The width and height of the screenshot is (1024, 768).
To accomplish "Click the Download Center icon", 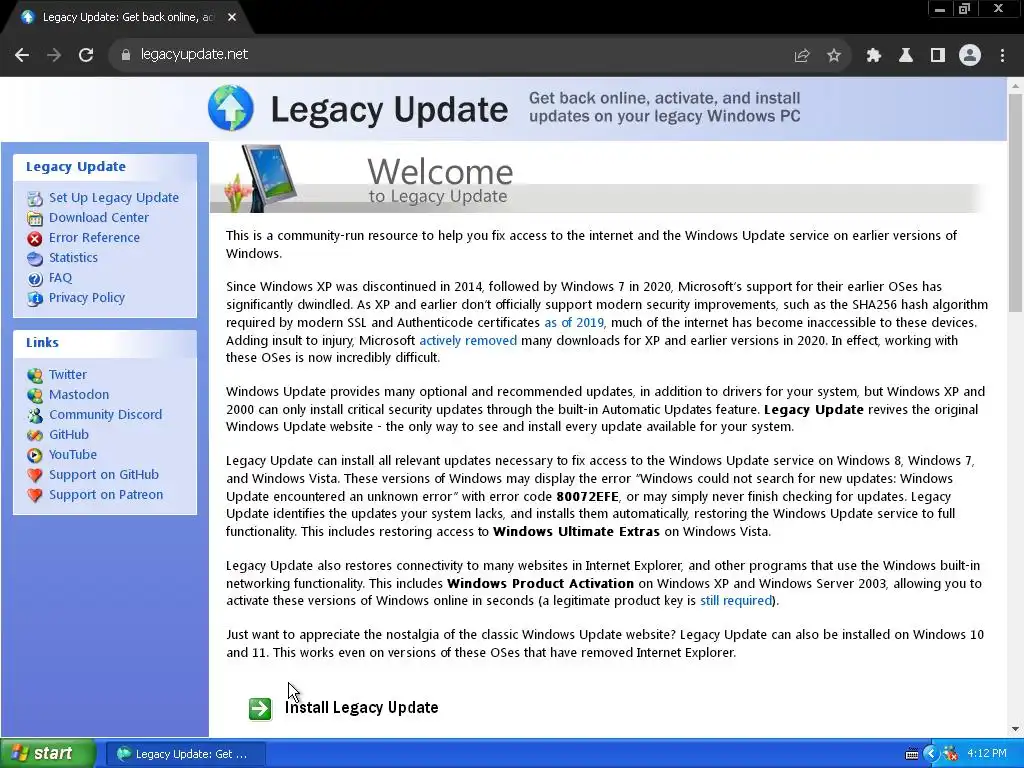I will pyautogui.click(x=35, y=218).
